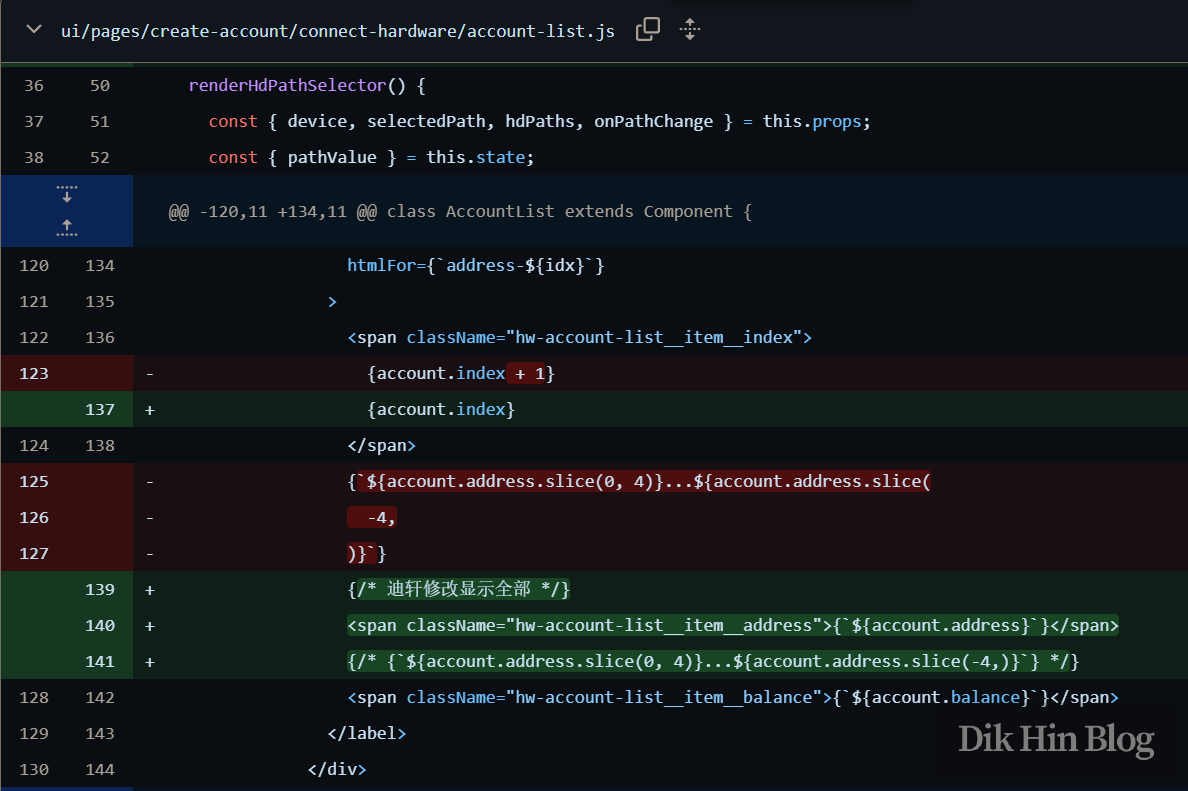The width and height of the screenshot is (1188, 791).
Task: Click the plus marker on the added address span line
Action: coord(148,625)
